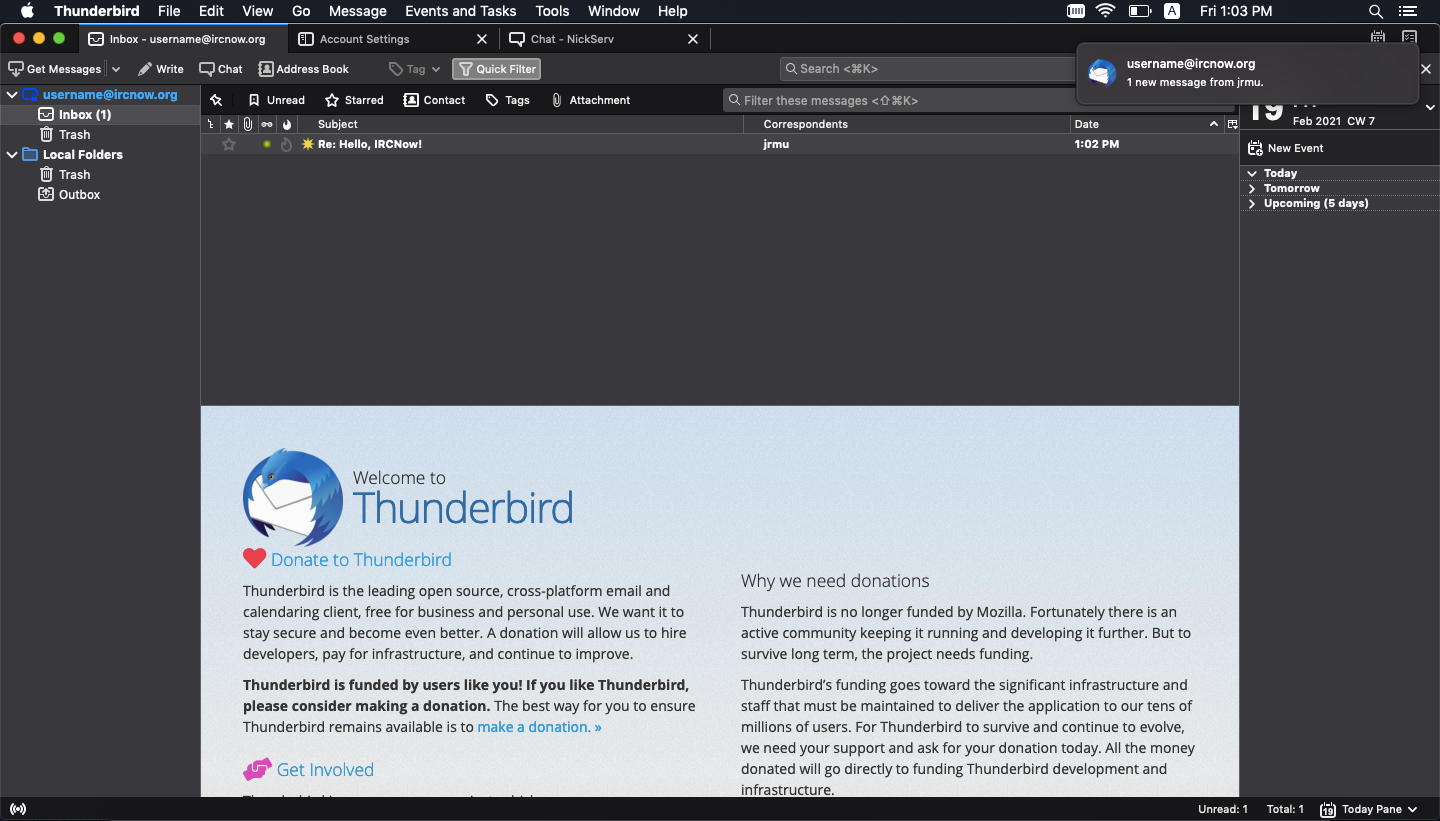Screen dimensions: 1440x821
Task: Open the Message menu
Action: (357, 11)
